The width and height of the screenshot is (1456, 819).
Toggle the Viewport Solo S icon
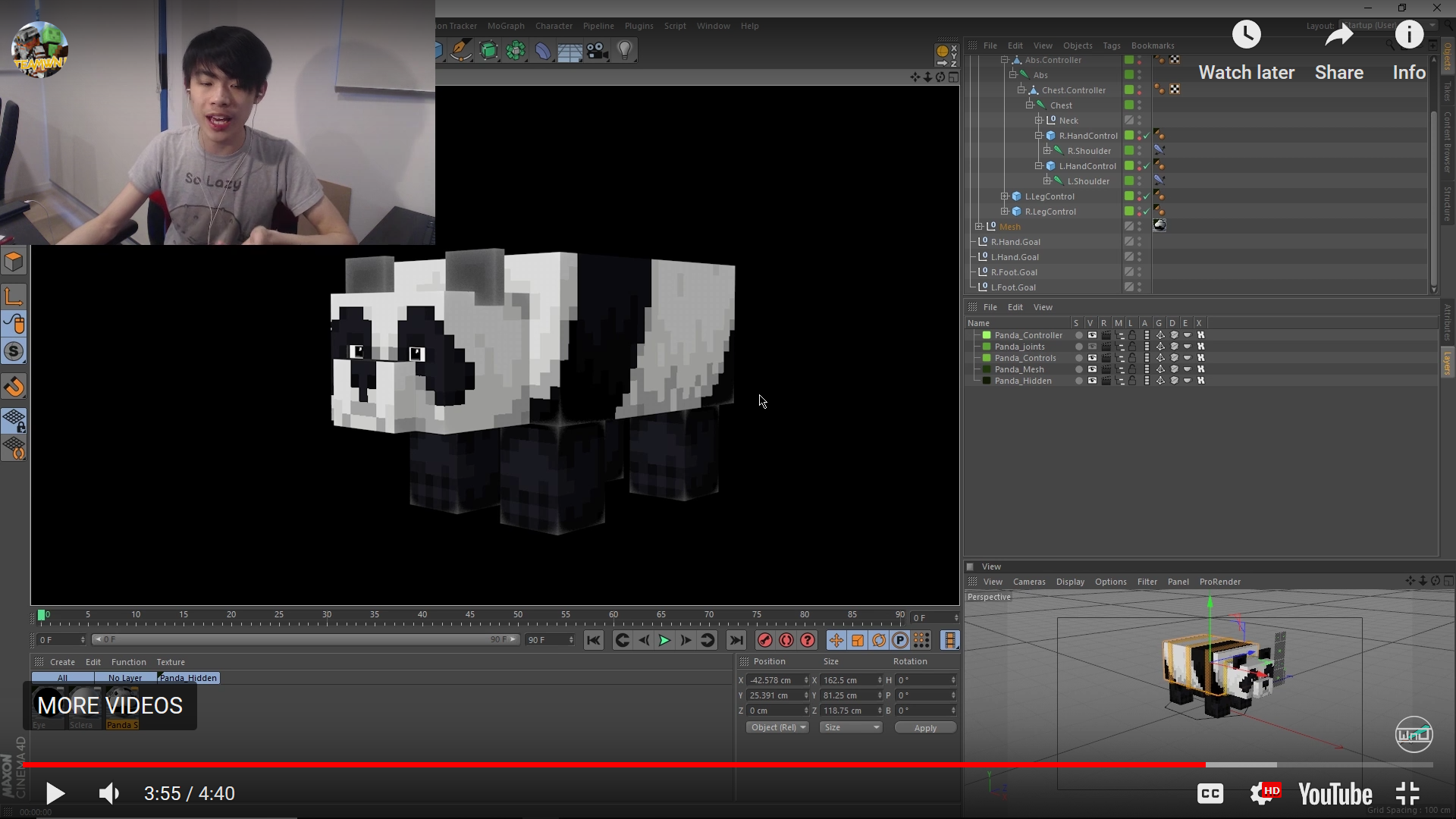click(14, 351)
